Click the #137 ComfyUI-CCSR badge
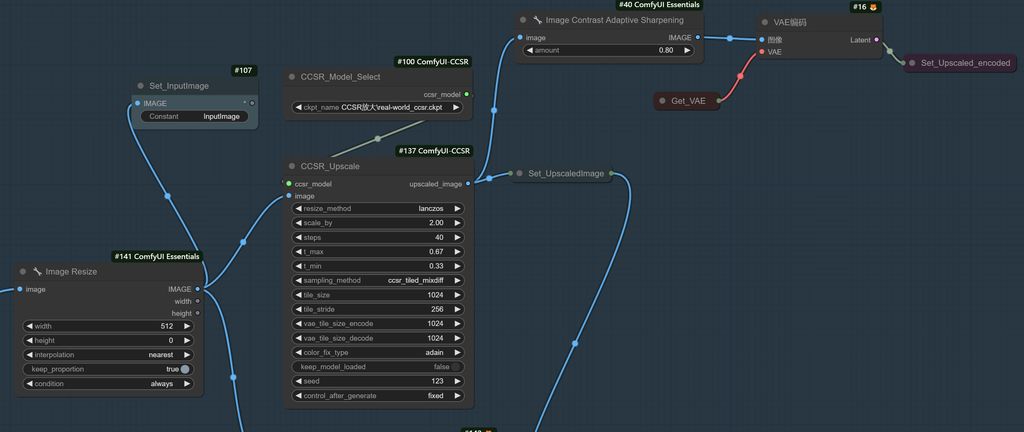The width and height of the screenshot is (1024, 432). (434, 151)
